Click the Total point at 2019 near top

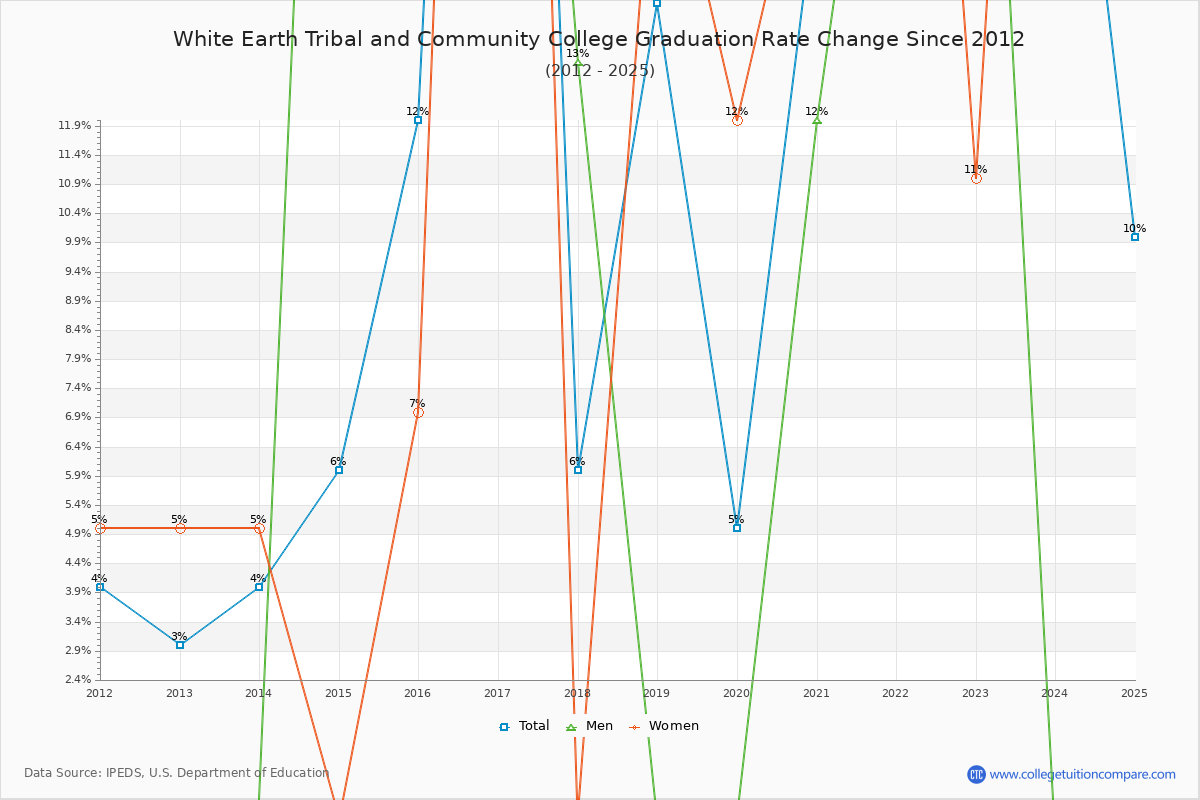[x=657, y=3]
